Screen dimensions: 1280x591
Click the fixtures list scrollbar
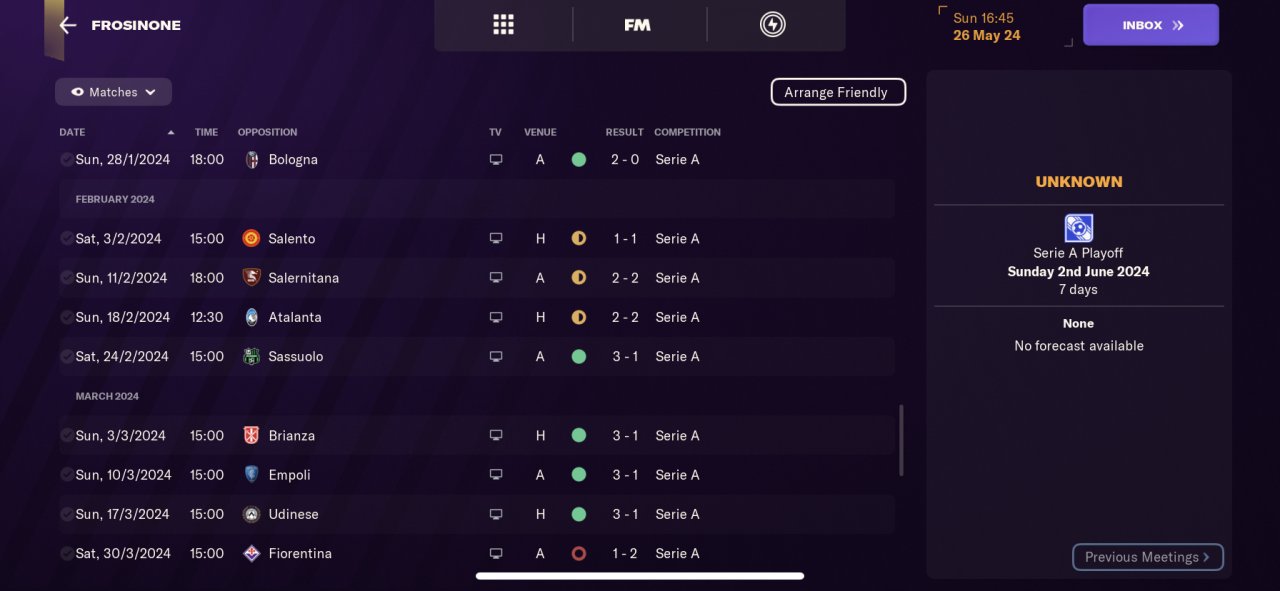coord(901,440)
